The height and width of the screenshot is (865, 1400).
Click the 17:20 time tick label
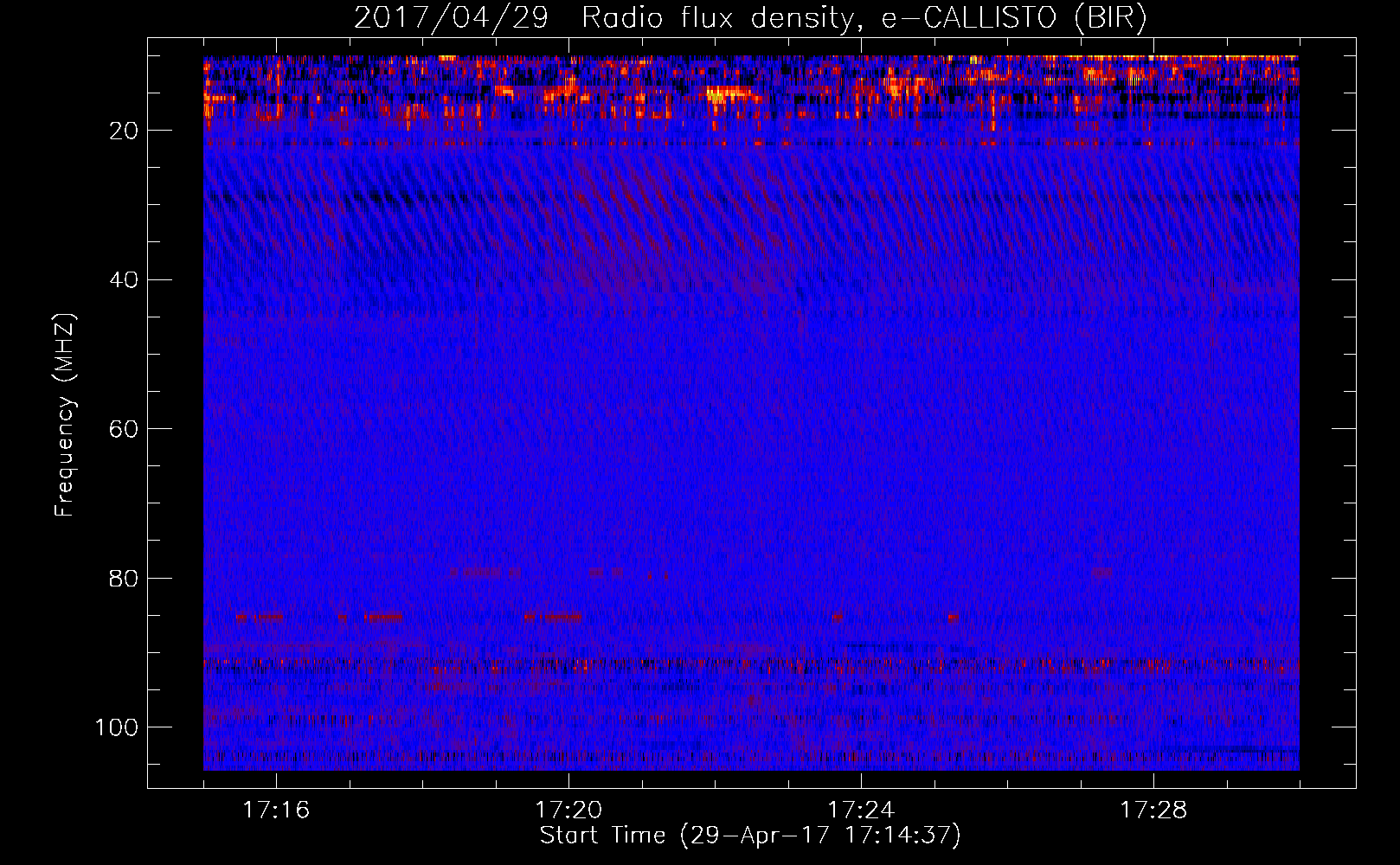click(x=568, y=810)
